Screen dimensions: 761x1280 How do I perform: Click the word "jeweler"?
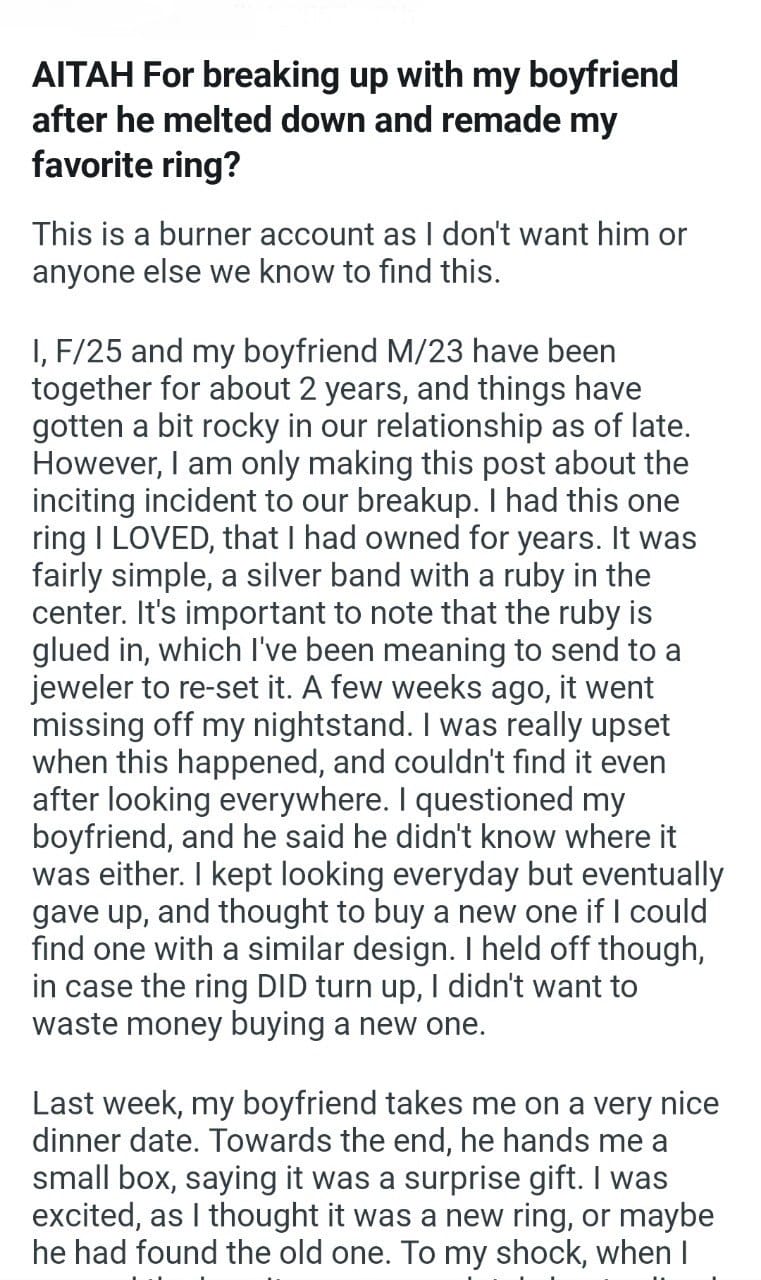90,687
